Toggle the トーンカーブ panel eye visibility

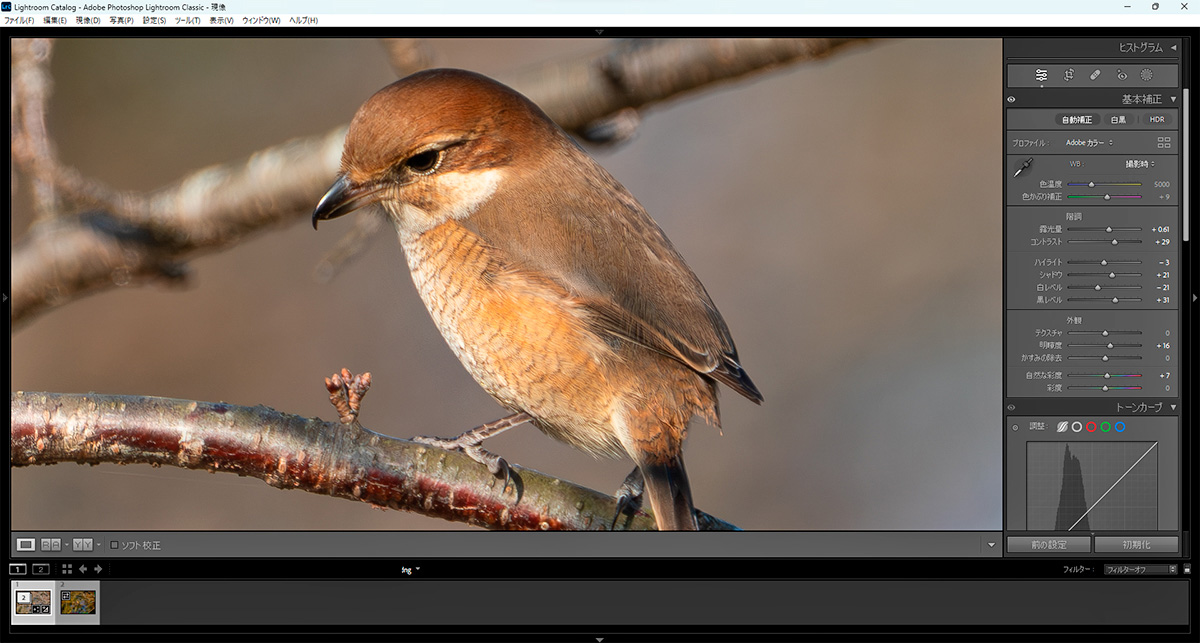(1012, 408)
